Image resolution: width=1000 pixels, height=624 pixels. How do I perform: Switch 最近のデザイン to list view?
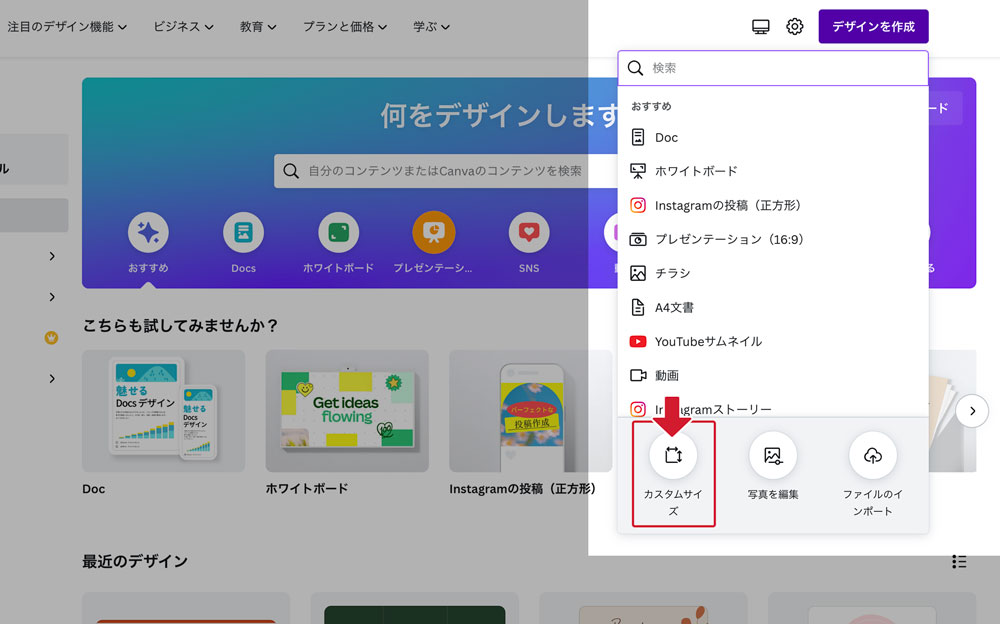tap(959, 561)
